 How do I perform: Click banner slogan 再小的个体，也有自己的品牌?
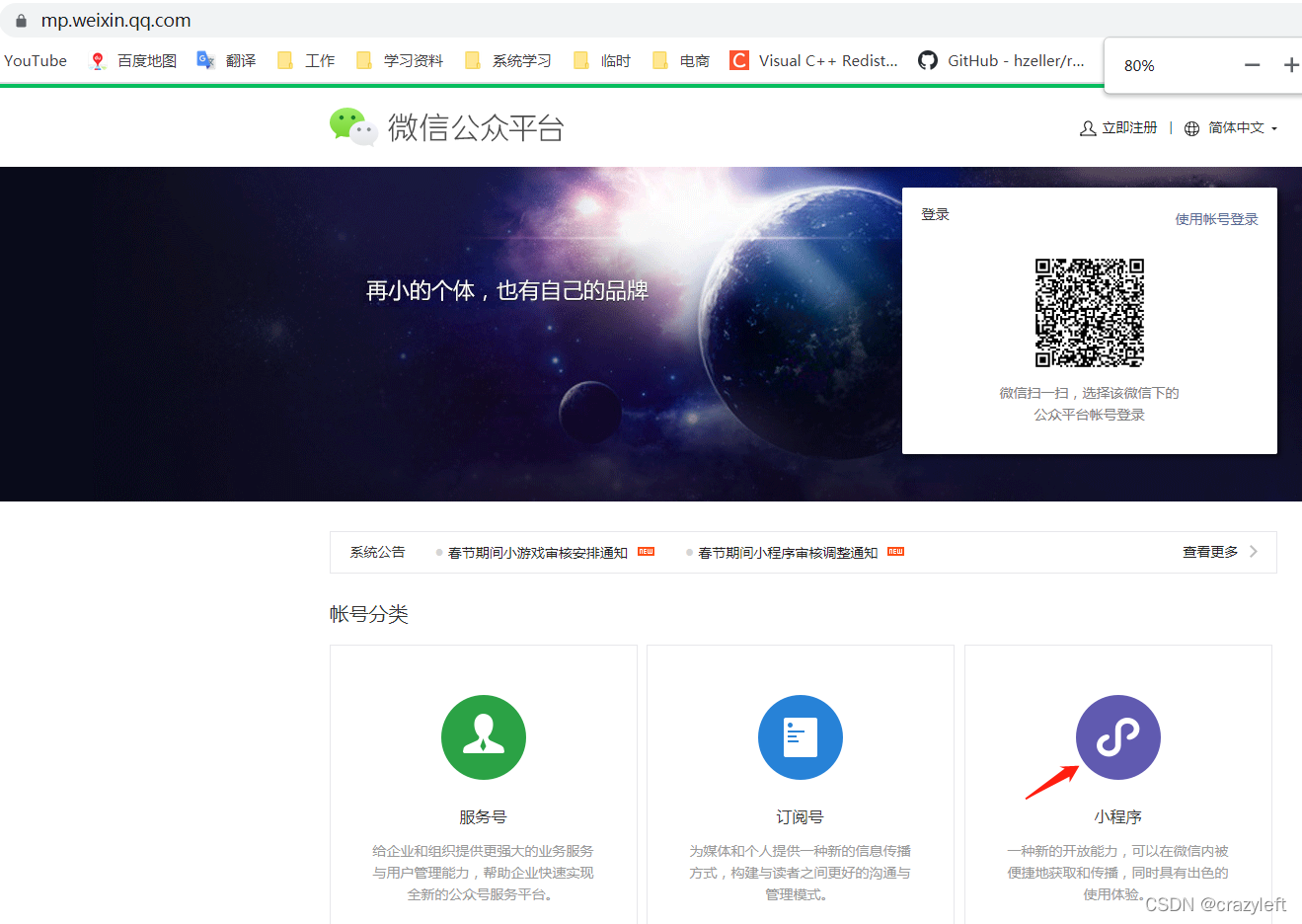click(507, 290)
